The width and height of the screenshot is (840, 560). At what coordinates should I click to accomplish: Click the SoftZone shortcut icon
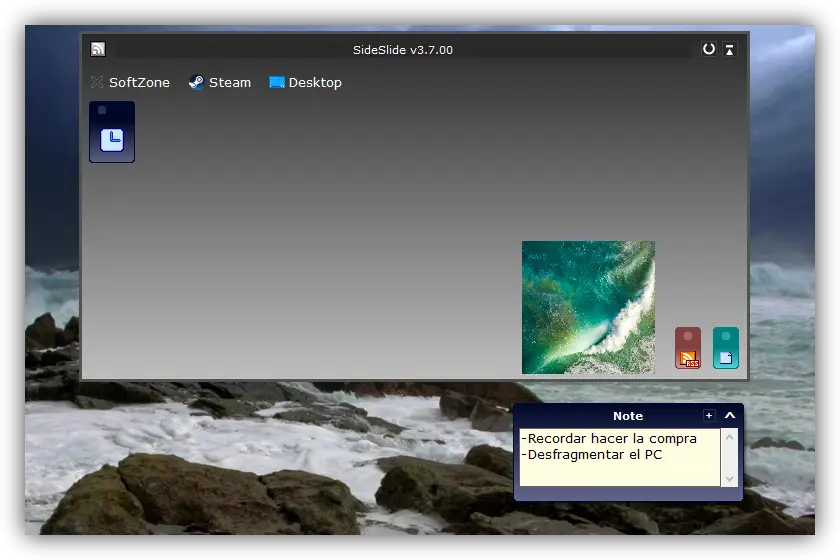point(97,82)
